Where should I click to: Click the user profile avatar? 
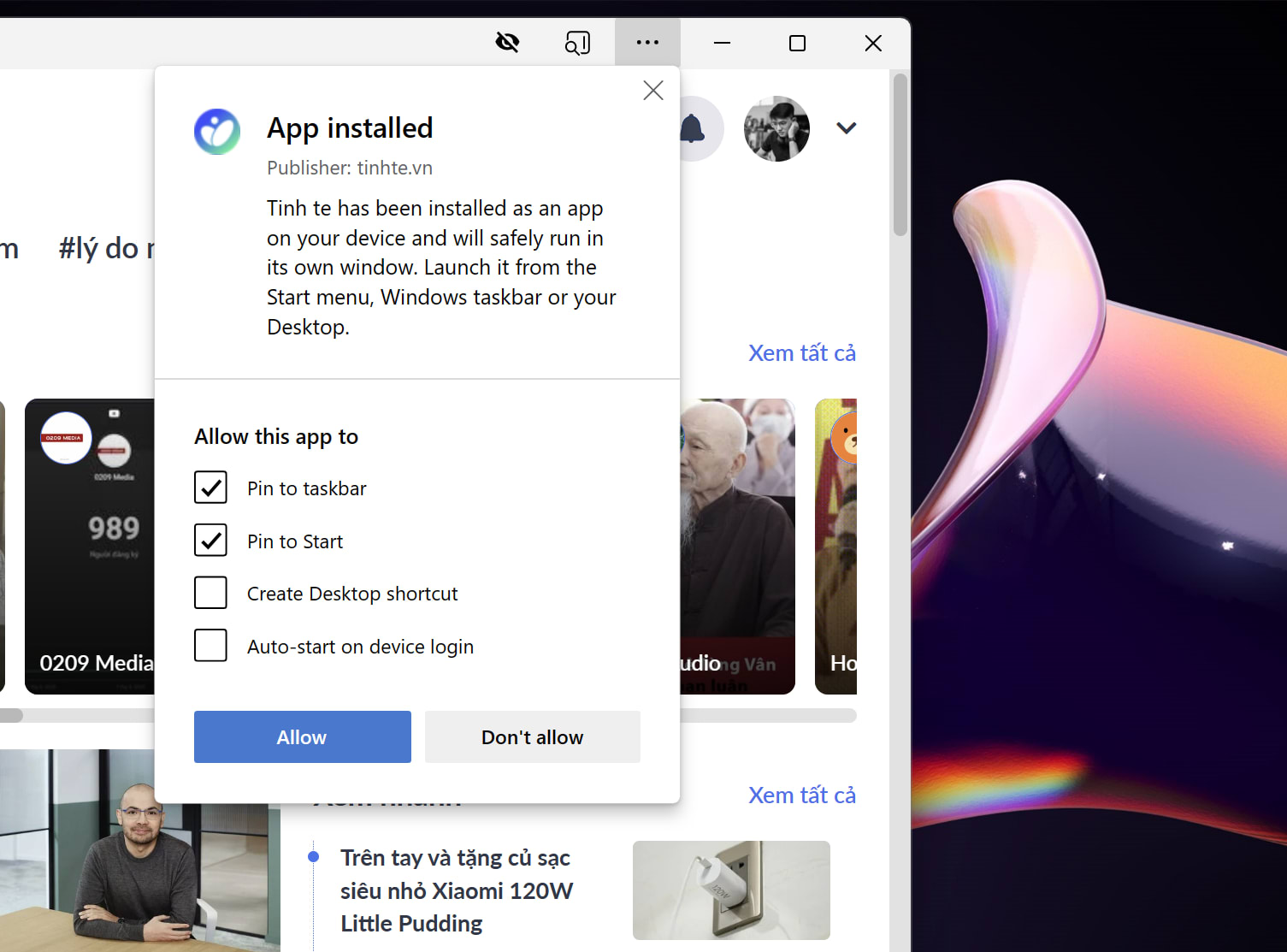776,128
